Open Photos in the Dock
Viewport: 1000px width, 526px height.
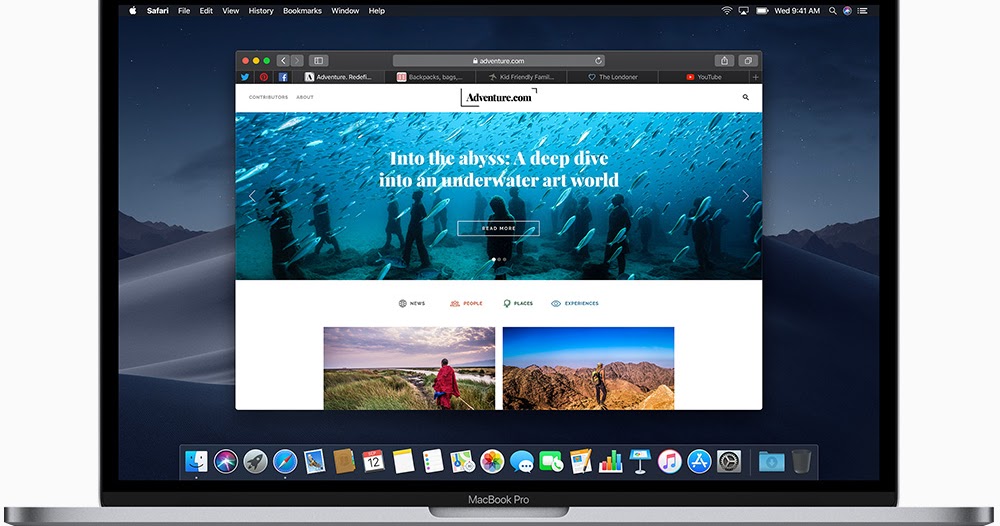492,461
